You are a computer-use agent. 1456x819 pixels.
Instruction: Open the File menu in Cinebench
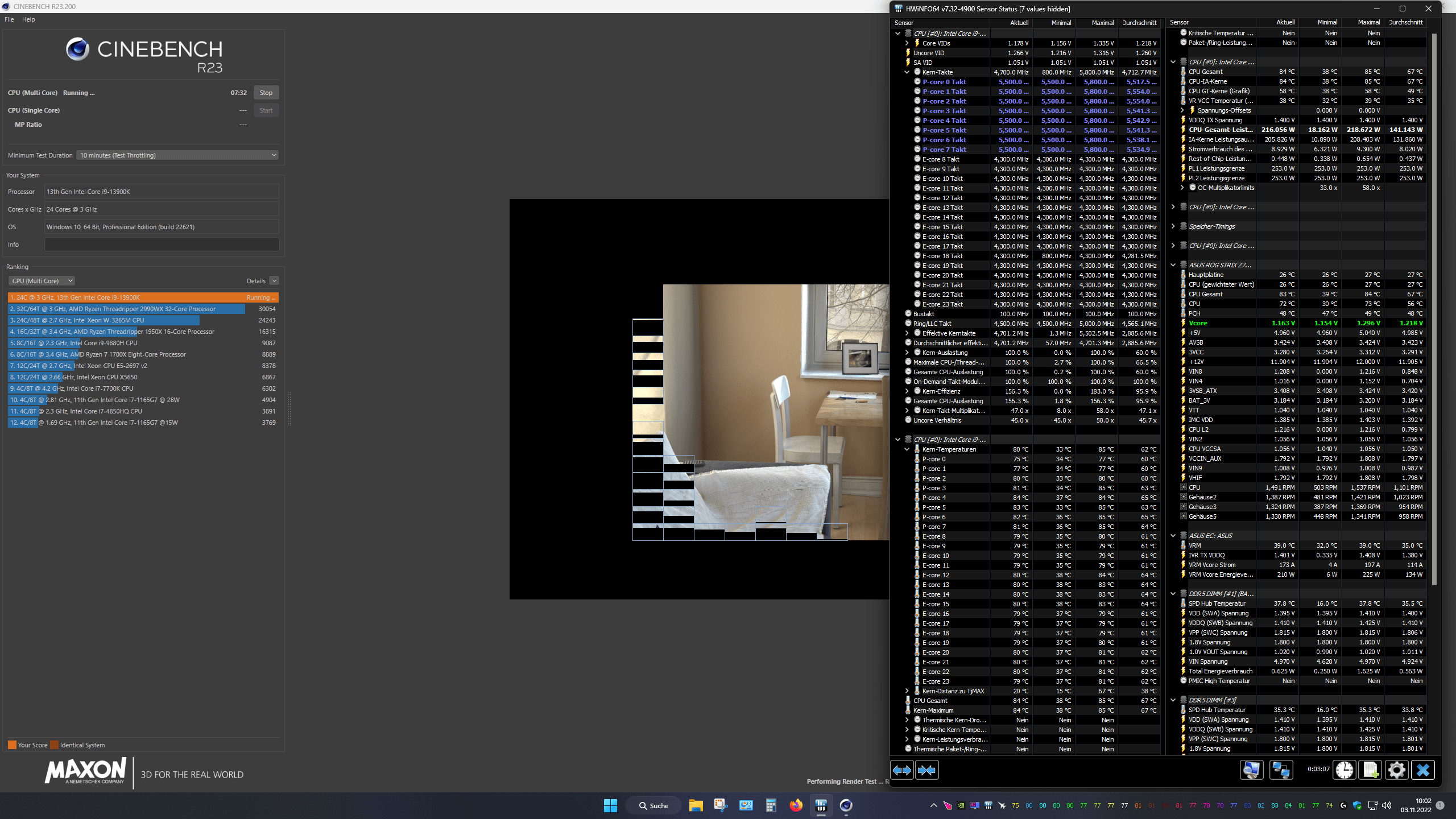[9, 19]
